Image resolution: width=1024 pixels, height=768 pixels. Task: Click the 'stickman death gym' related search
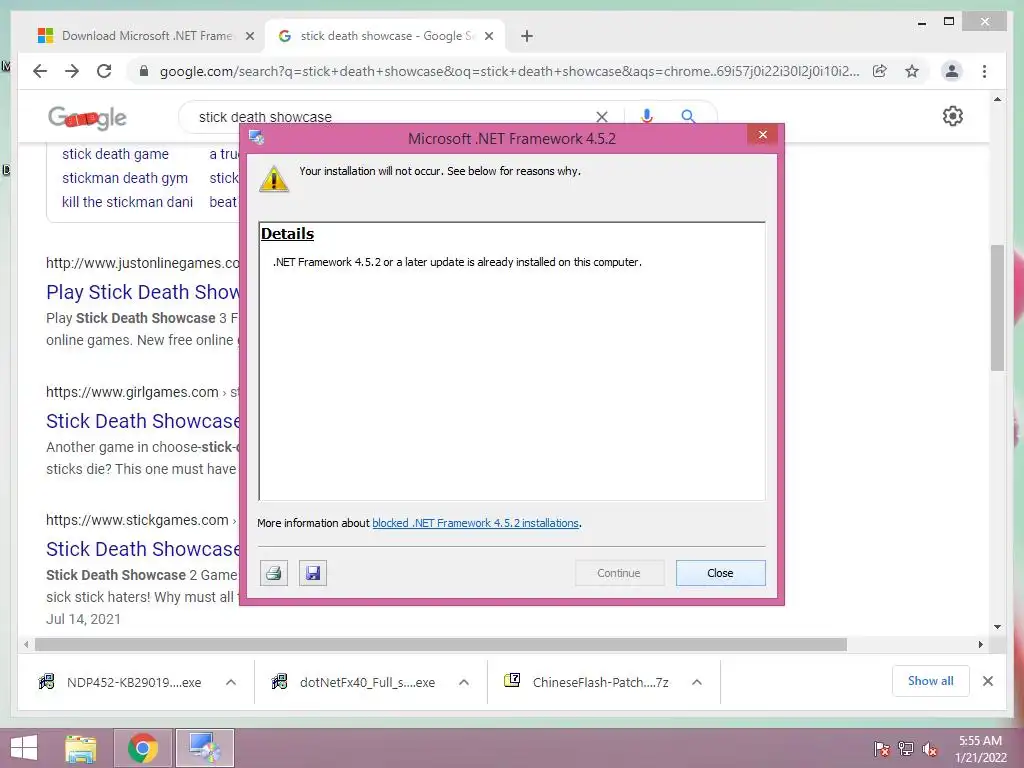click(125, 178)
